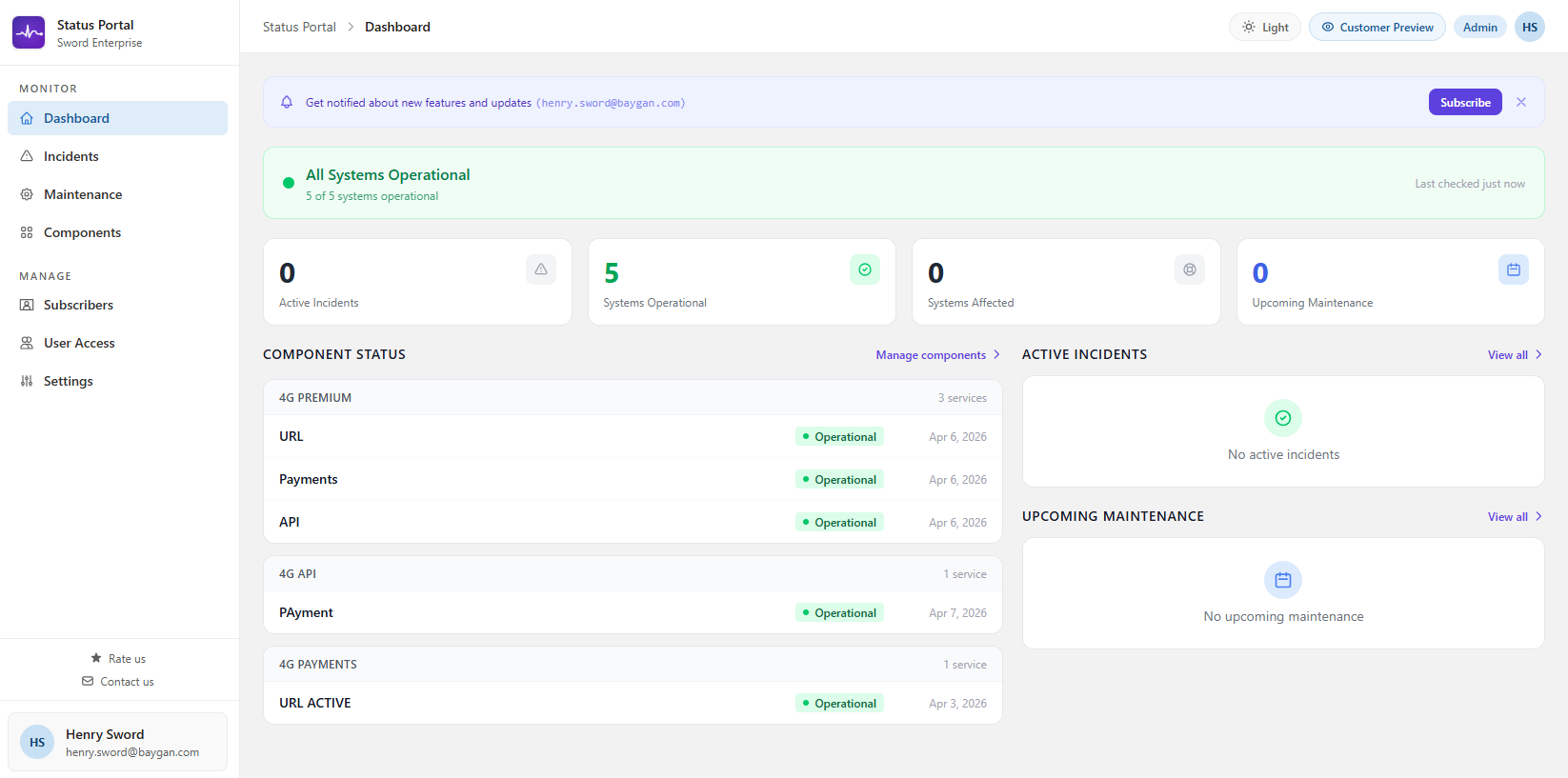This screenshot has width=1568, height=778.
Task: Dismiss the update notification banner
Action: point(1521,102)
